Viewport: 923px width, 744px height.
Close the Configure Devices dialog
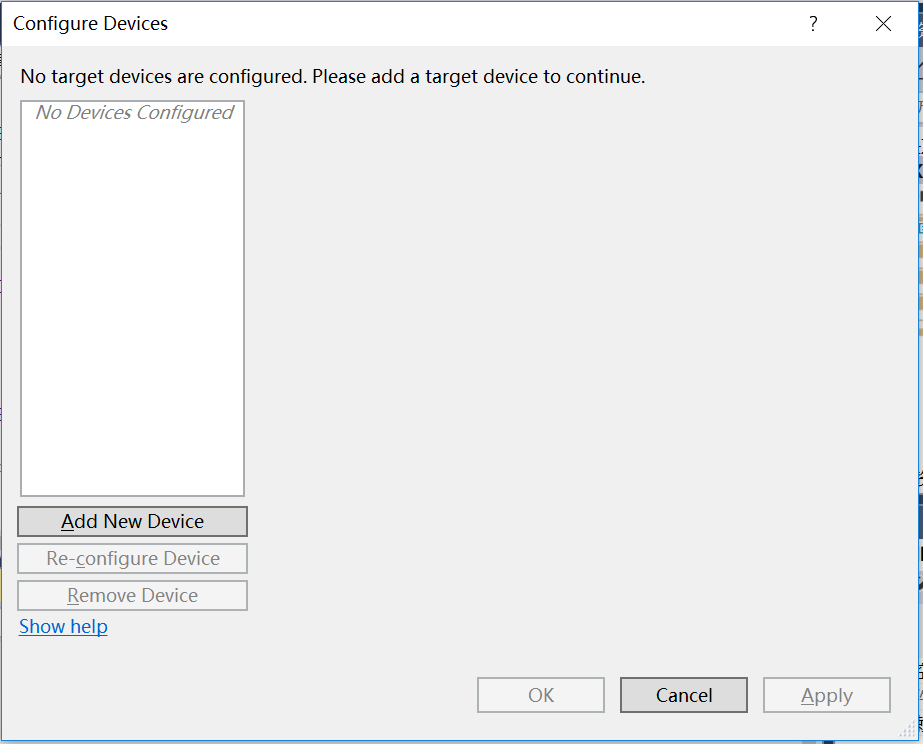883,24
